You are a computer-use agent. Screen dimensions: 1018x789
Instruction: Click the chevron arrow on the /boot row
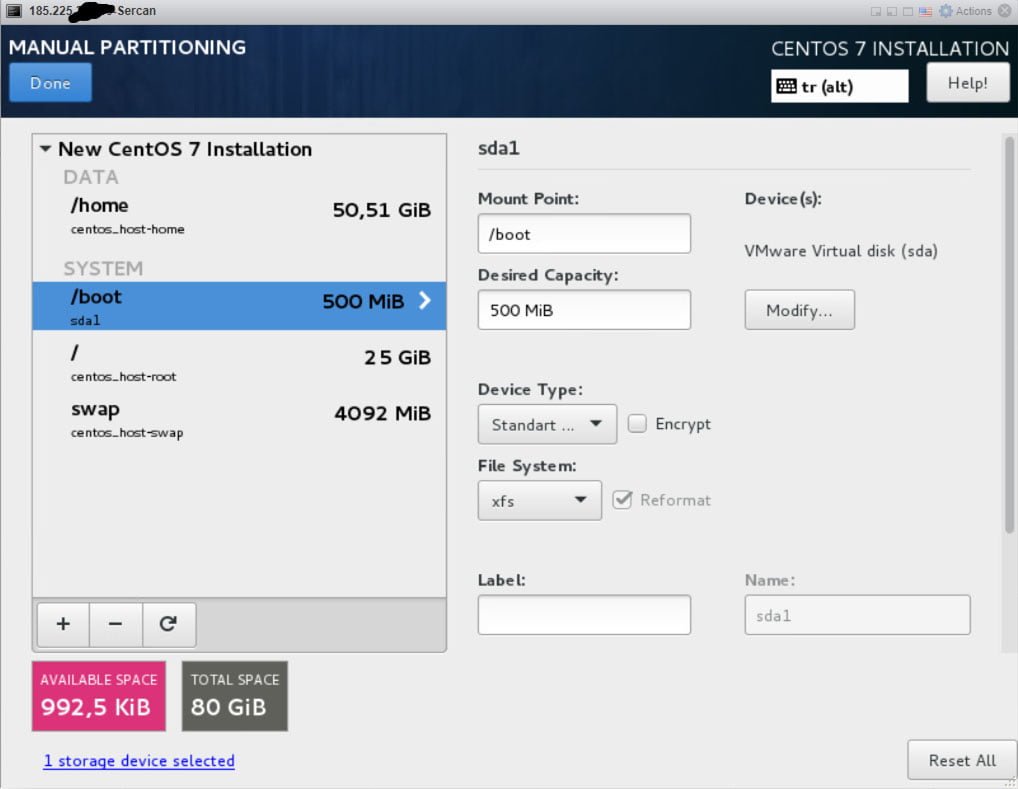point(425,301)
